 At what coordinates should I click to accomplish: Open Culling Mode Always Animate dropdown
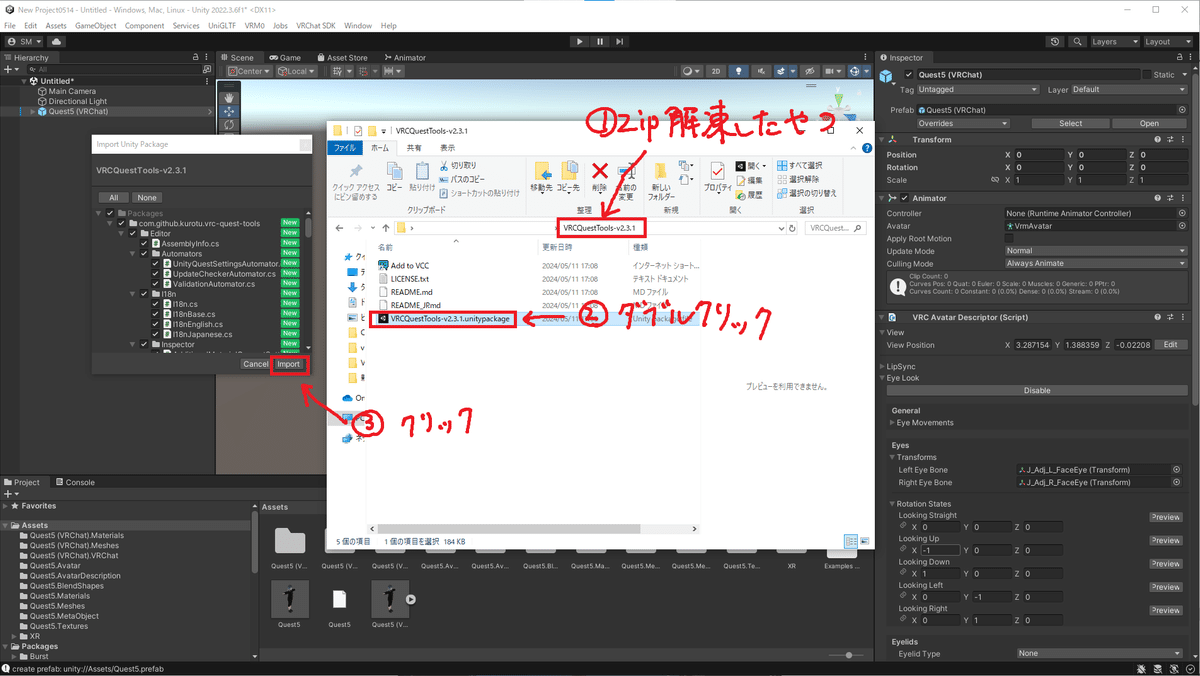pyautogui.click(x=1096, y=263)
